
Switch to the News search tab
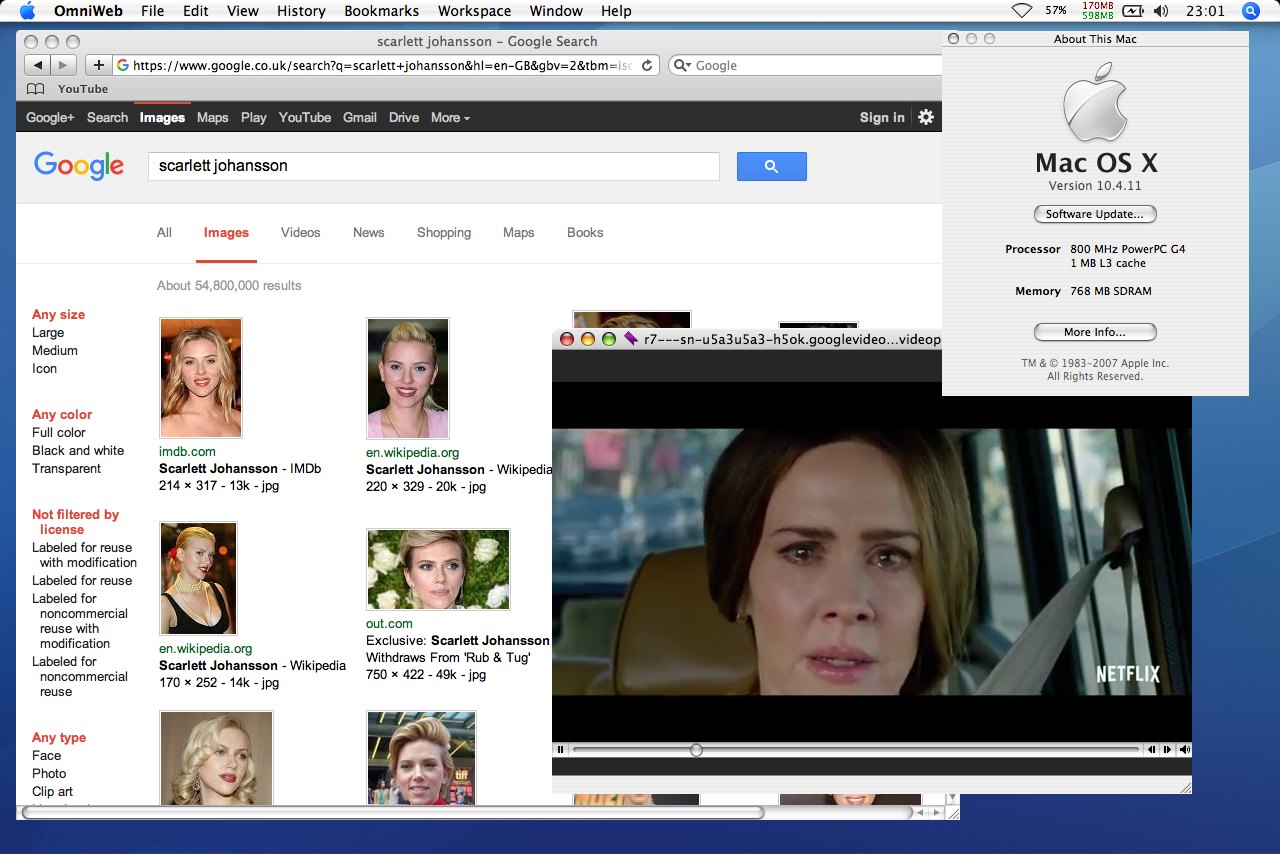pyautogui.click(x=368, y=232)
